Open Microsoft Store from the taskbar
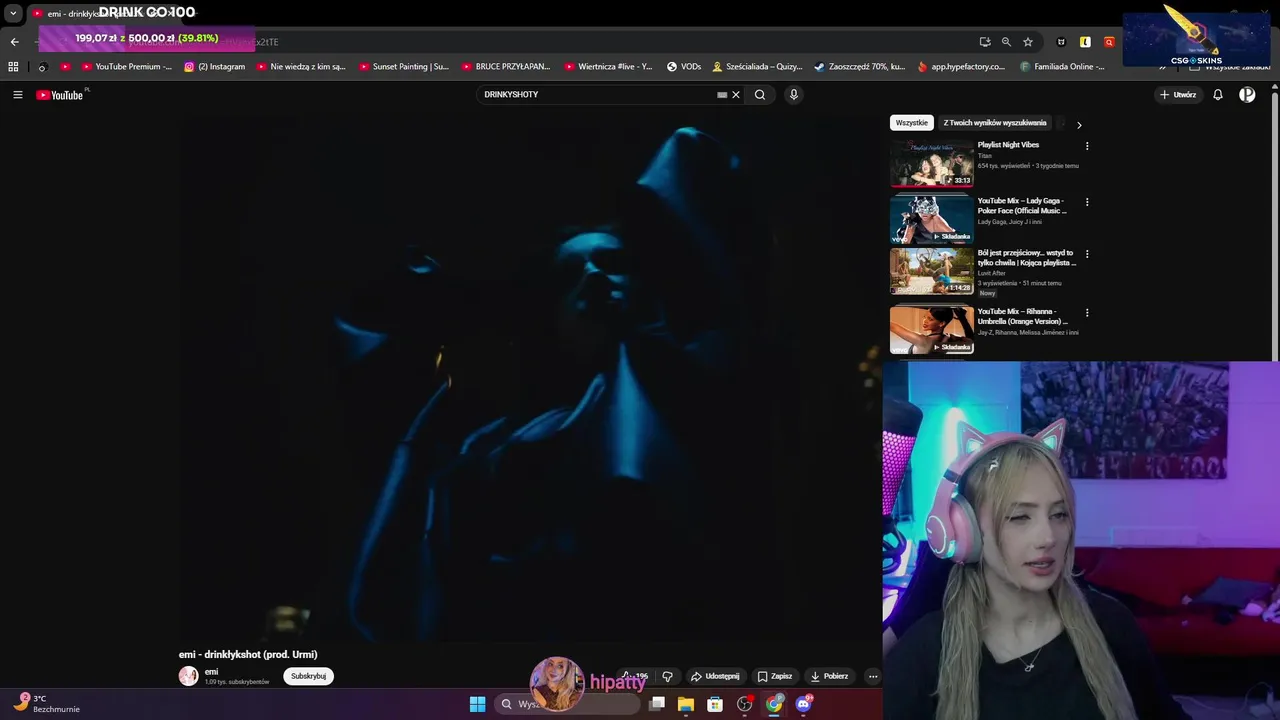This screenshot has height=720, width=1280. pos(715,704)
